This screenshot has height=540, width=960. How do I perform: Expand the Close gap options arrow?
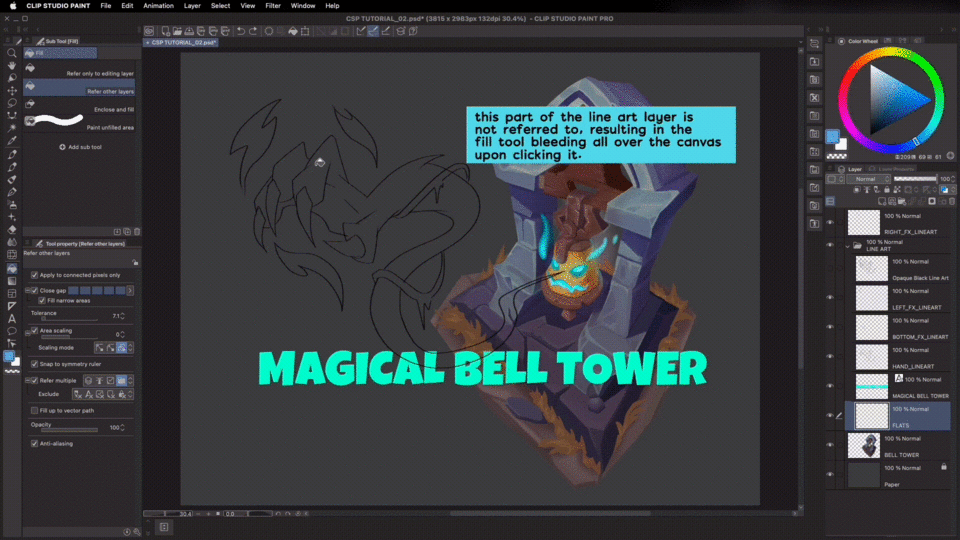coord(130,290)
